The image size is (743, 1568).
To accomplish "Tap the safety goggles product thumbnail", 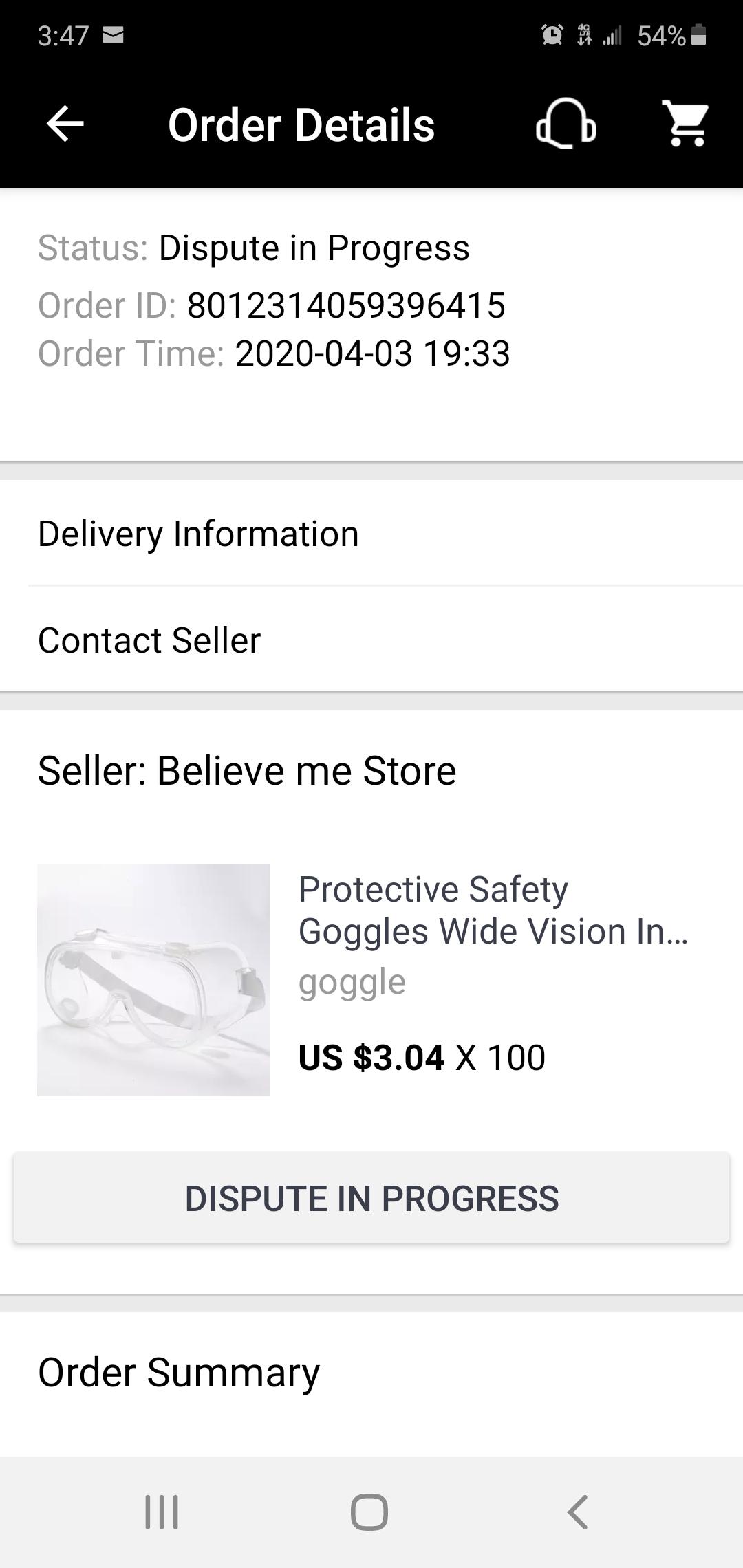I will tap(153, 979).
